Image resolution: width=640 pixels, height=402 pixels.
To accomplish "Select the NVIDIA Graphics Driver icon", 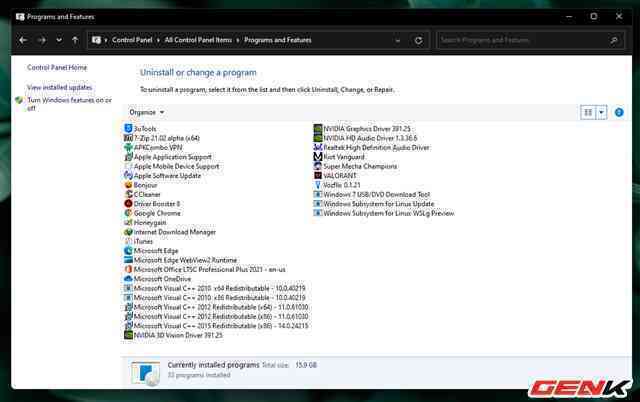I will (x=318, y=129).
